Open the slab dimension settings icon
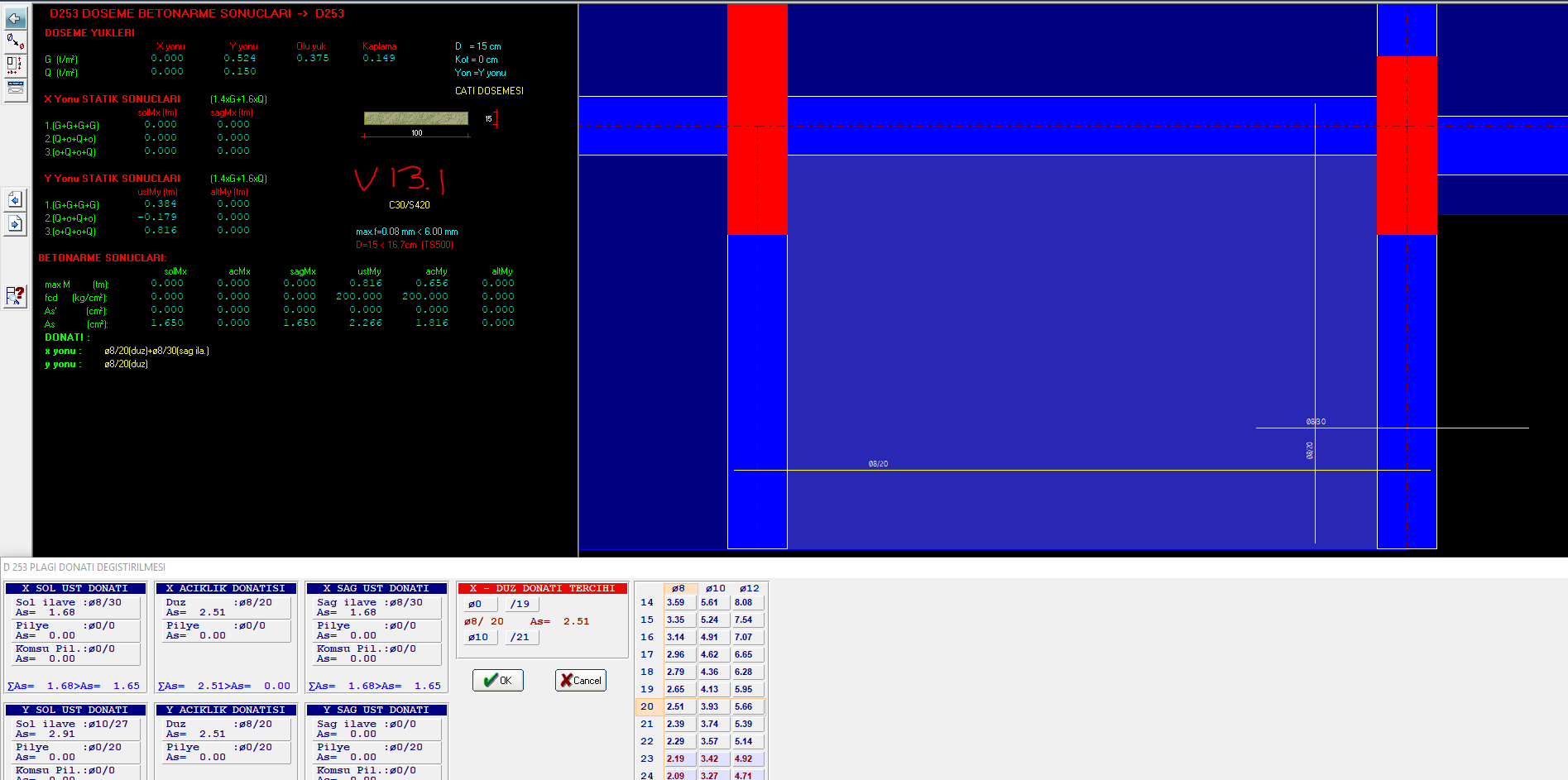Image resolution: width=1568 pixels, height=780 pixels. point(15,65)
